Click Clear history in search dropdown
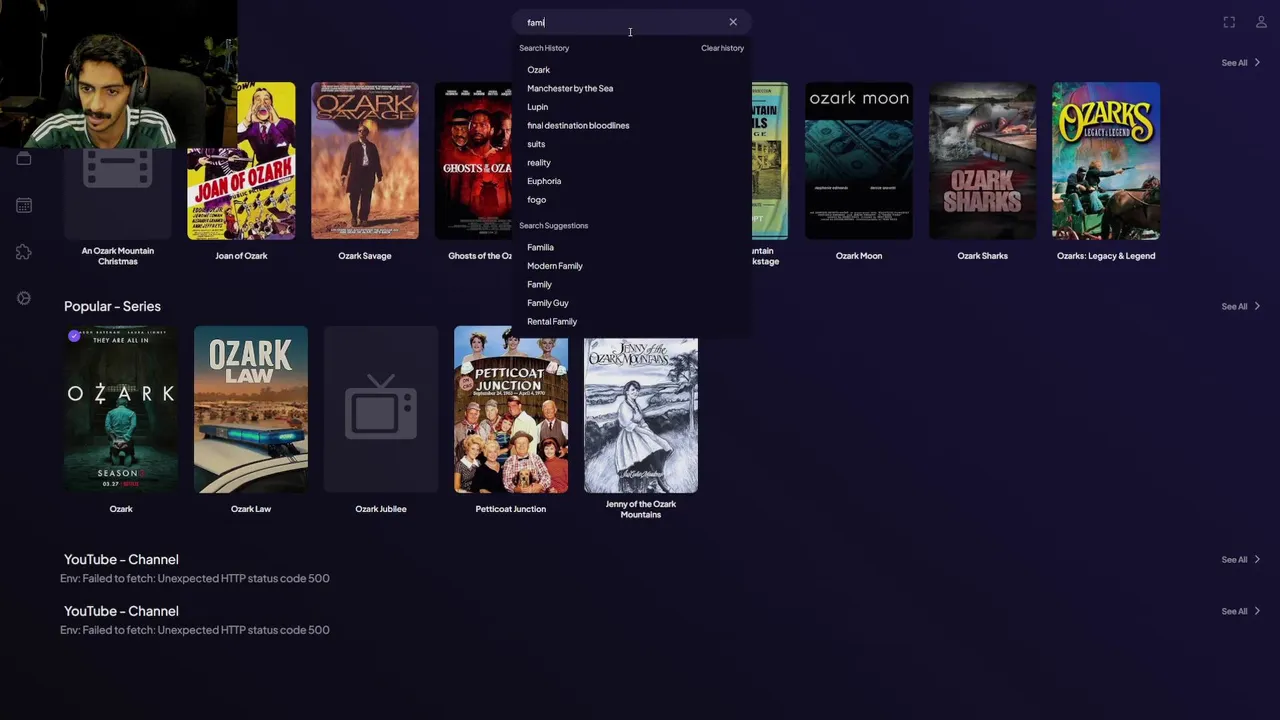This screenshot has height=720, width=1280. pyautogui.click(x=722, y=48)
